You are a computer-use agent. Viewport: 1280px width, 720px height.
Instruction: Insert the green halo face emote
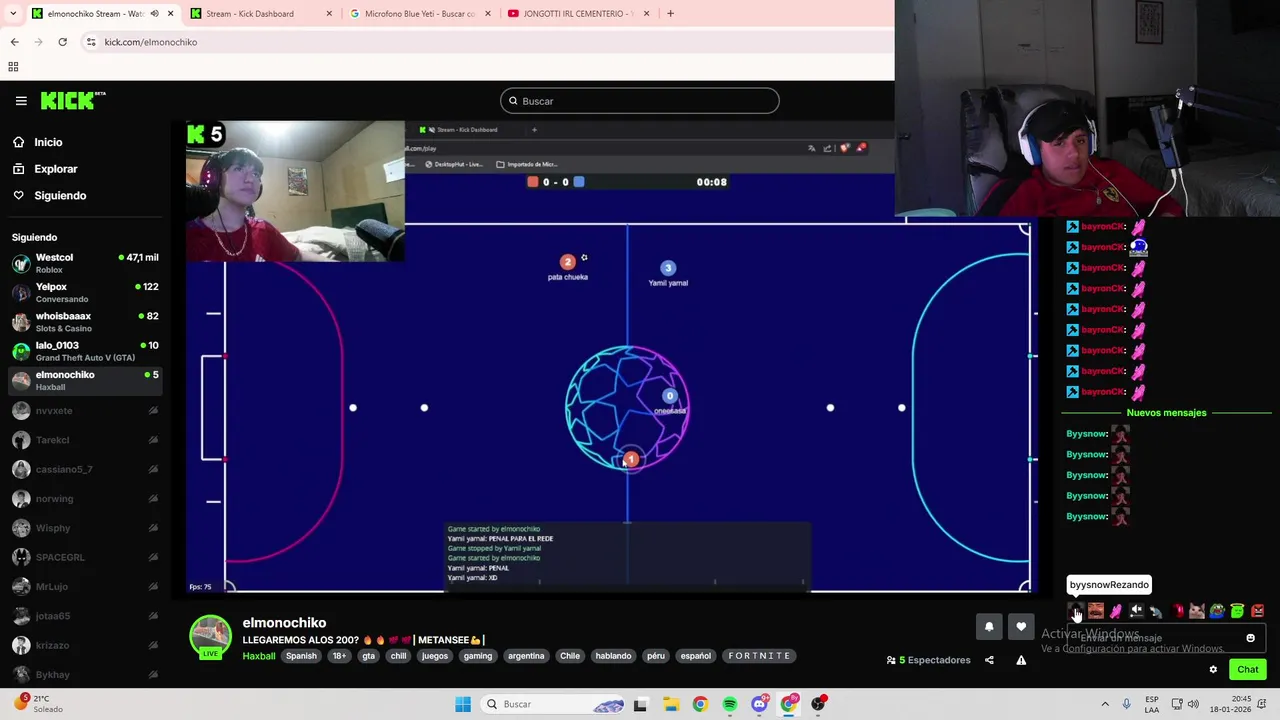pyautogui.click(x=1237, y=610)
